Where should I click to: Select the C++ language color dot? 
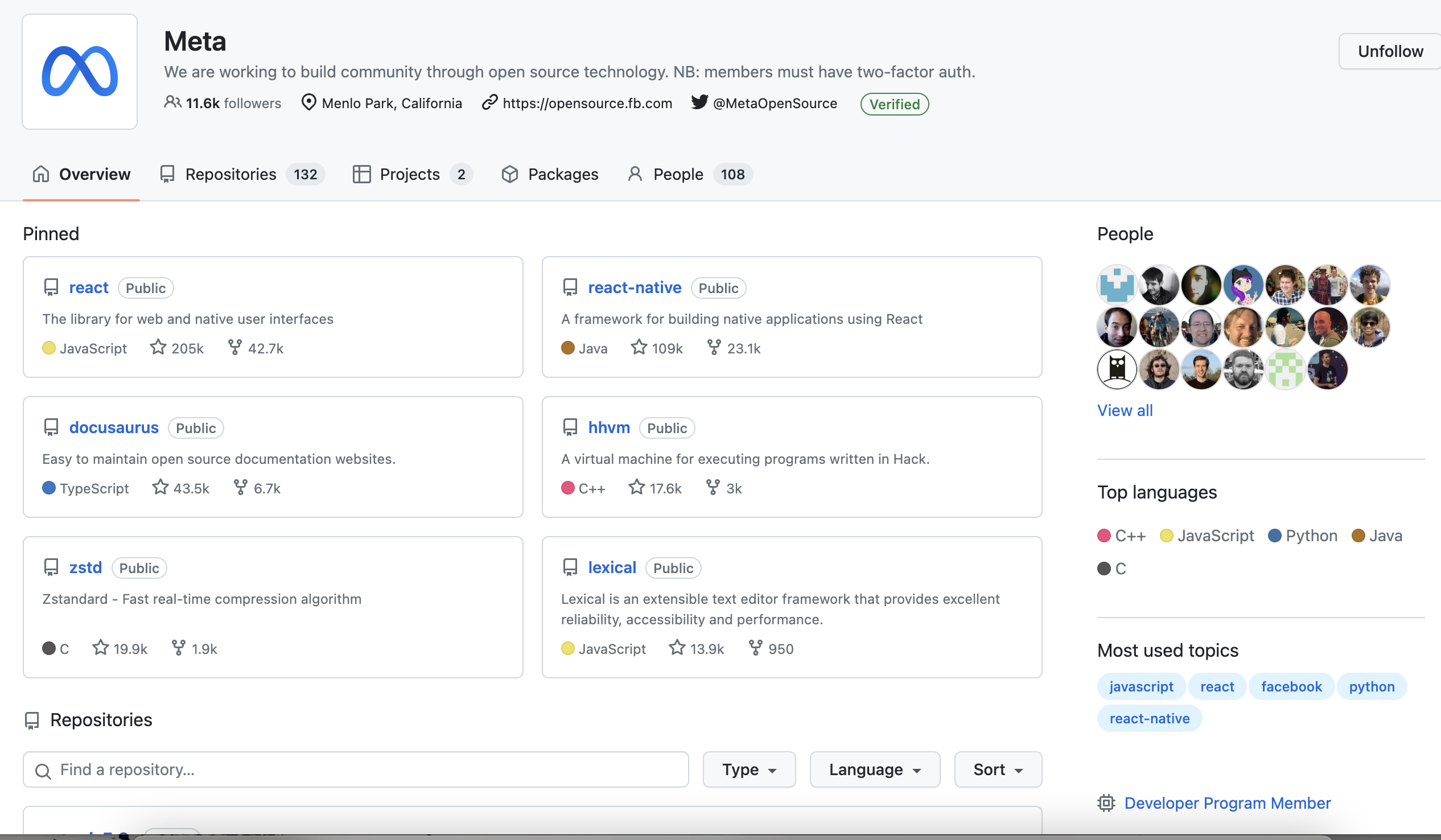[1104, 535]
